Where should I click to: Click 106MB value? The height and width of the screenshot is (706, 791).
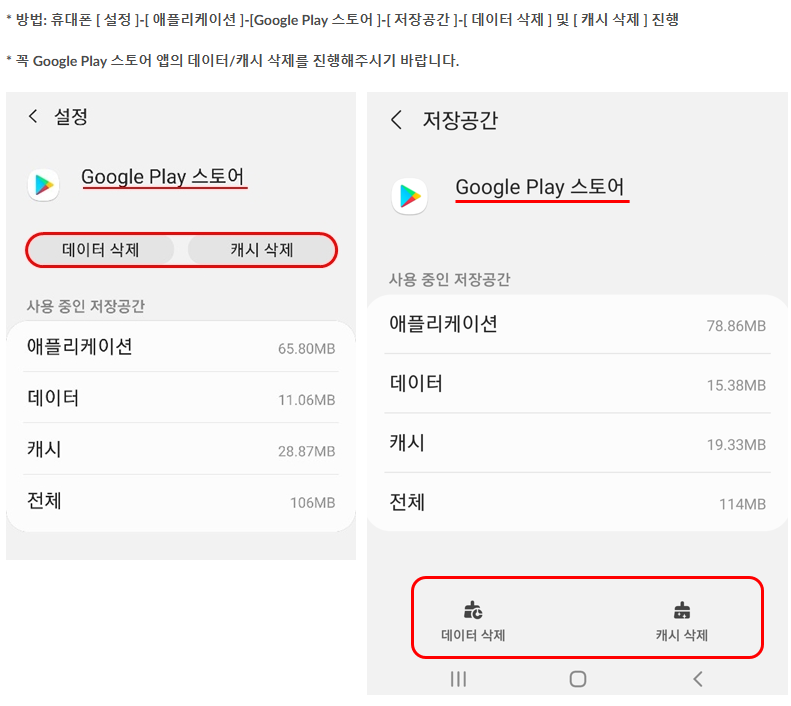313,503
